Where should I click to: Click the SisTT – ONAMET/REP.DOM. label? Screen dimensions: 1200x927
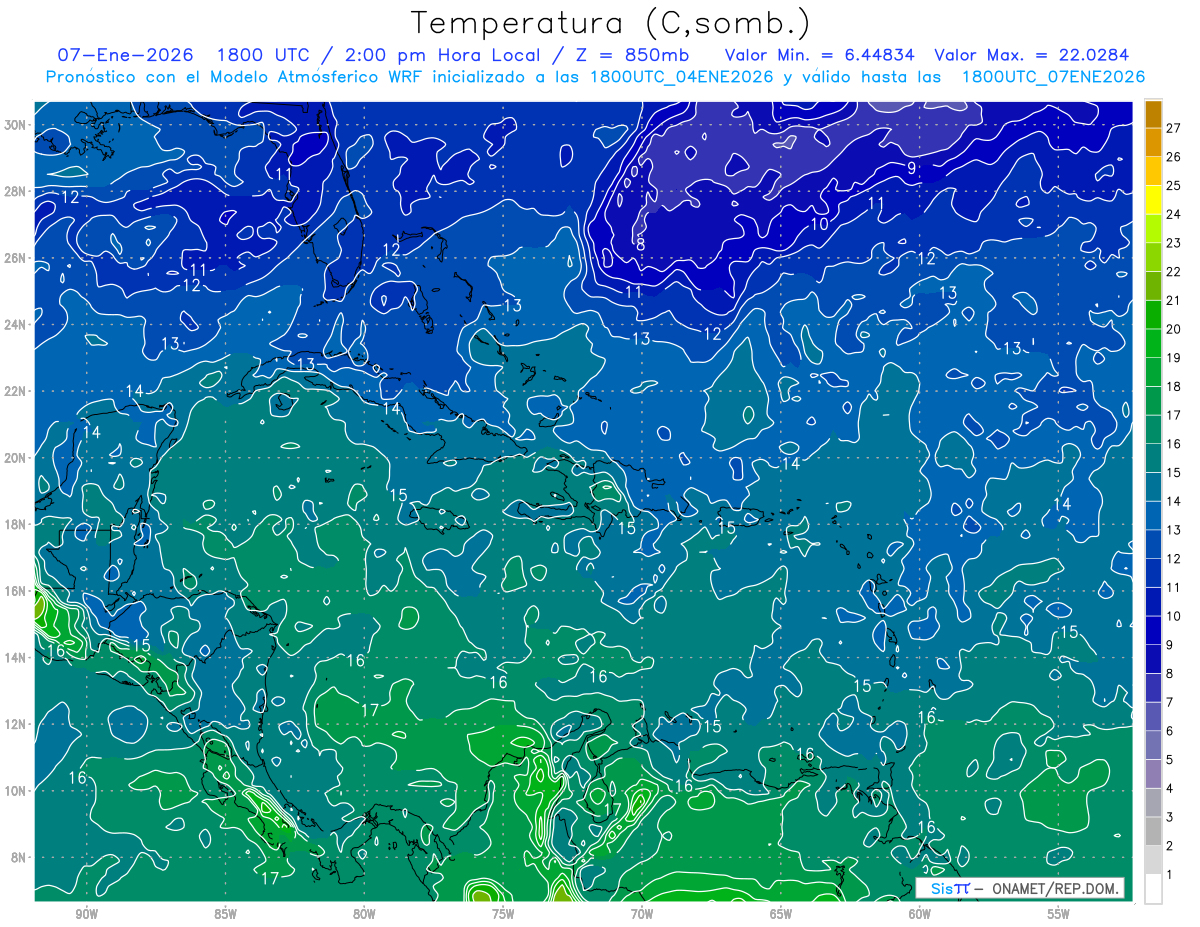coord(1021,888)
